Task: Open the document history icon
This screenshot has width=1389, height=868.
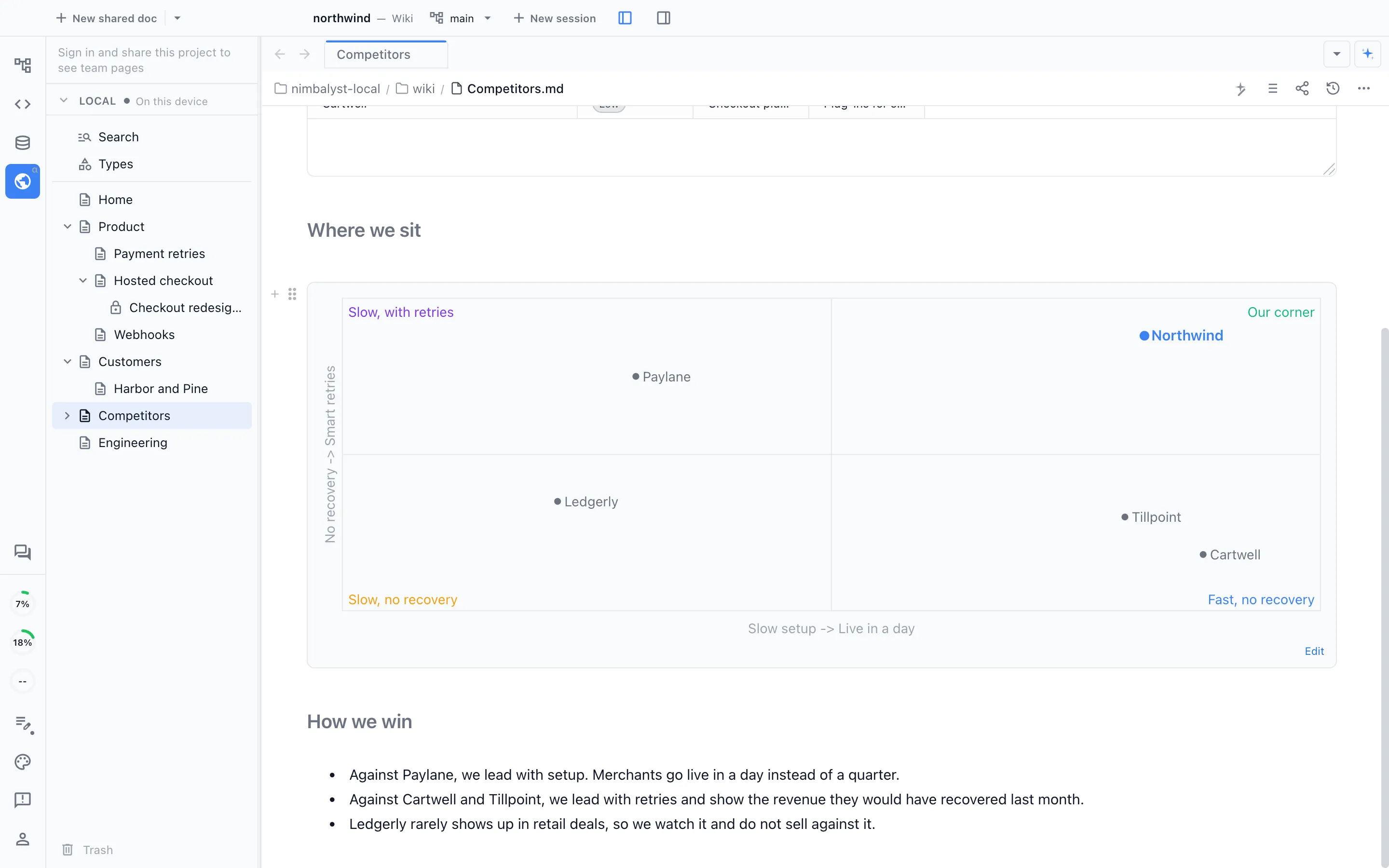Action: click(x=1333, y=88)
